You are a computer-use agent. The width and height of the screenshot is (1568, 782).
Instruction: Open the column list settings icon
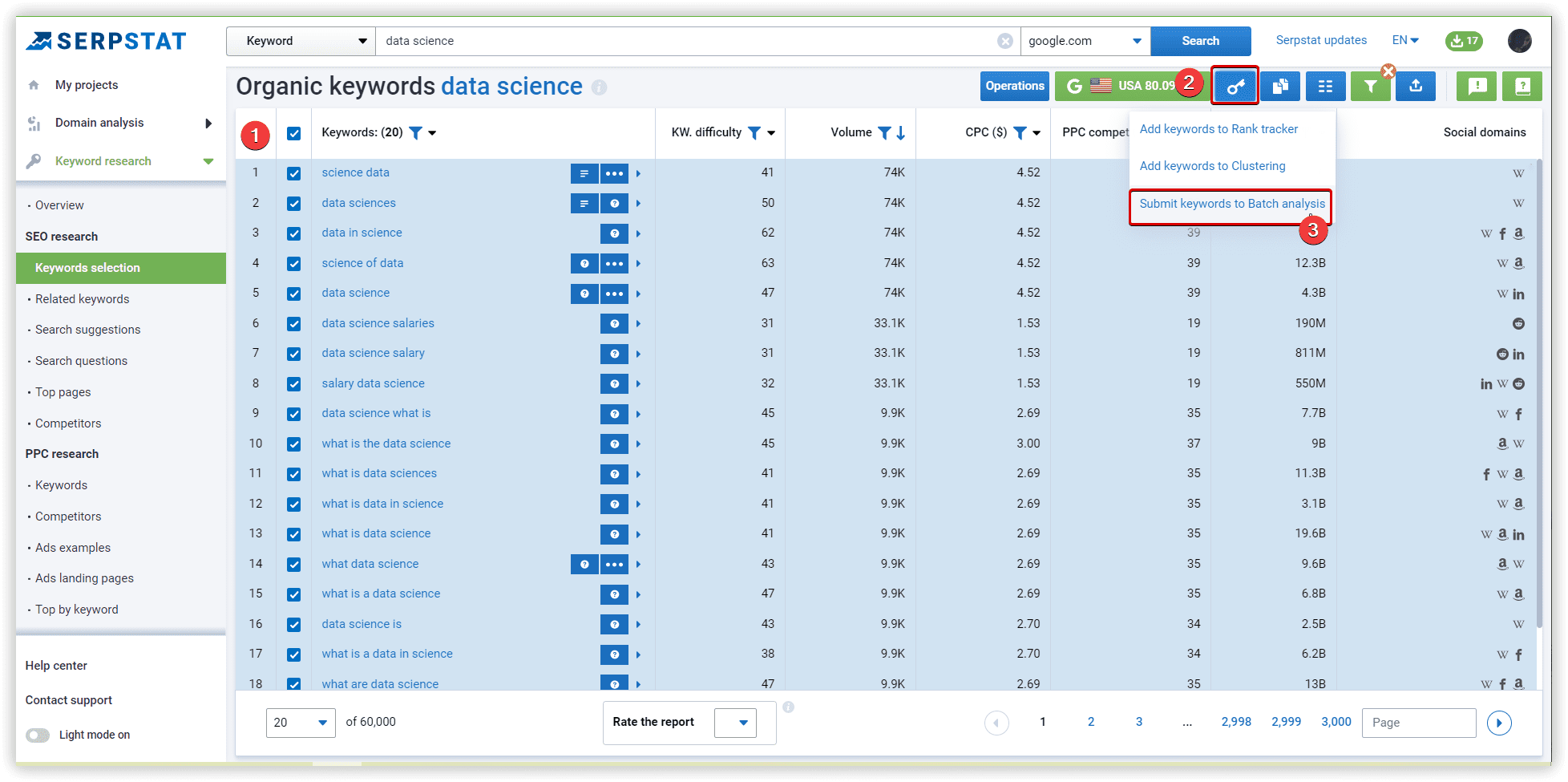[1325, 86]
